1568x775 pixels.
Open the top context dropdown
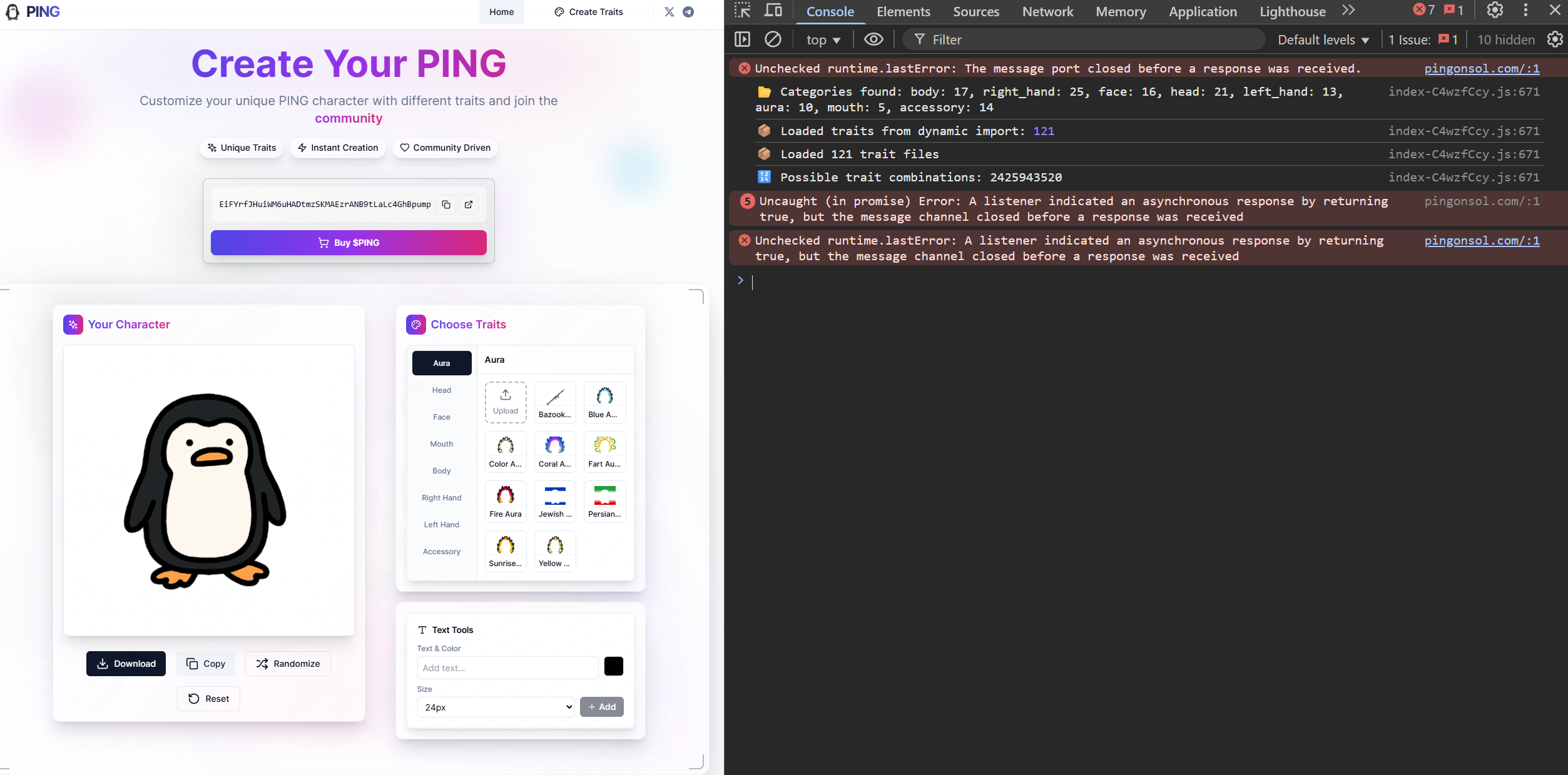823,40
